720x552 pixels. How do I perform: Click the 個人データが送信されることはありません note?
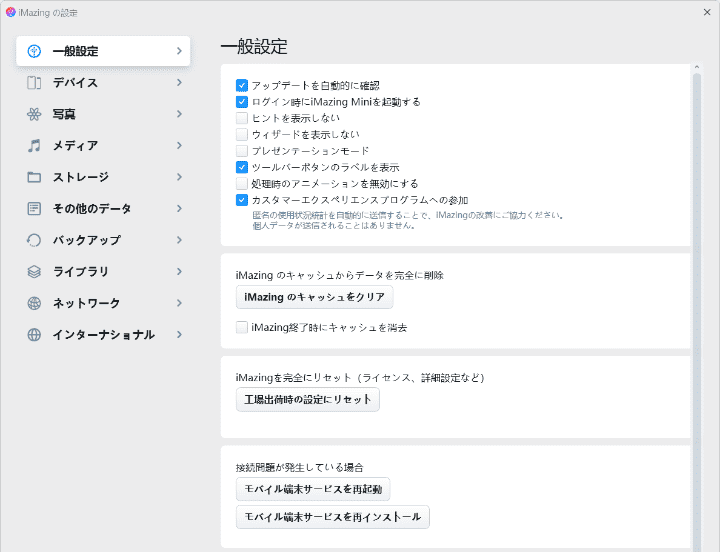point(334,225)
